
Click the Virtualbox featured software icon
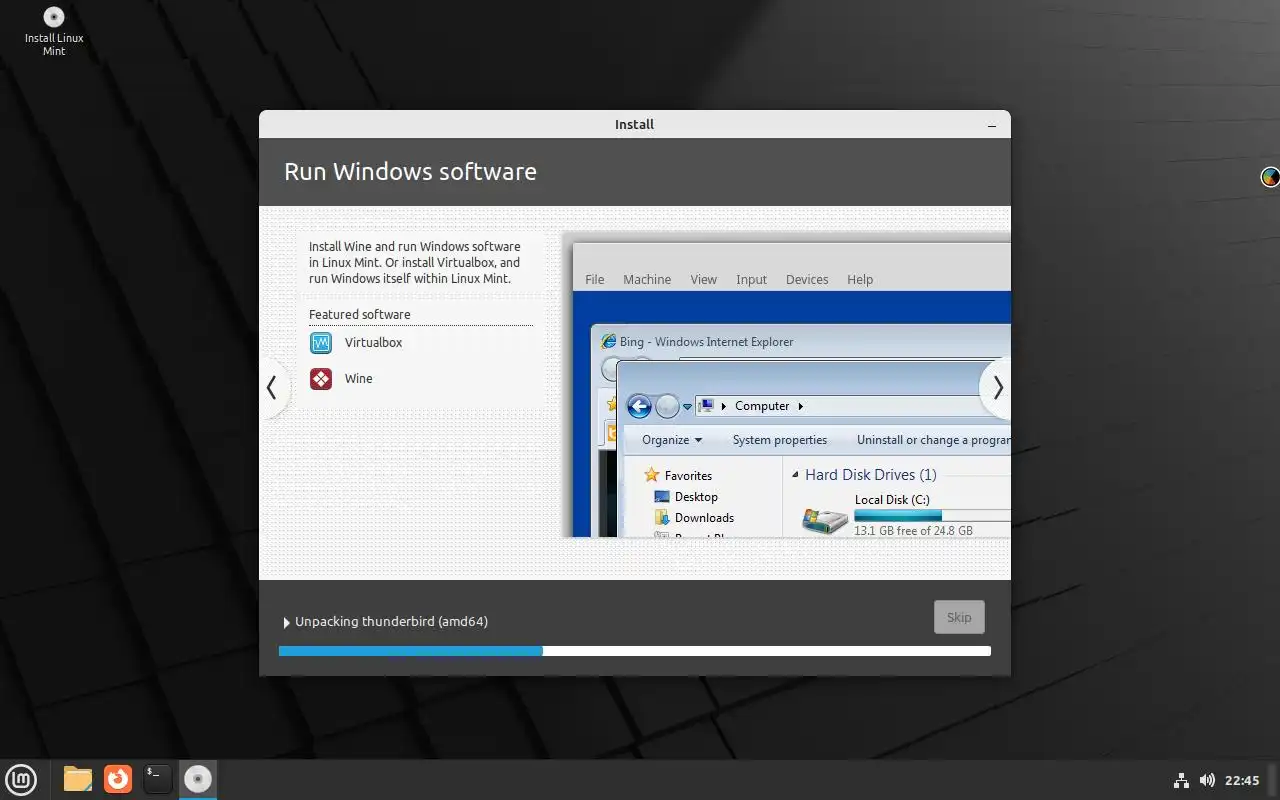point(321,343)
